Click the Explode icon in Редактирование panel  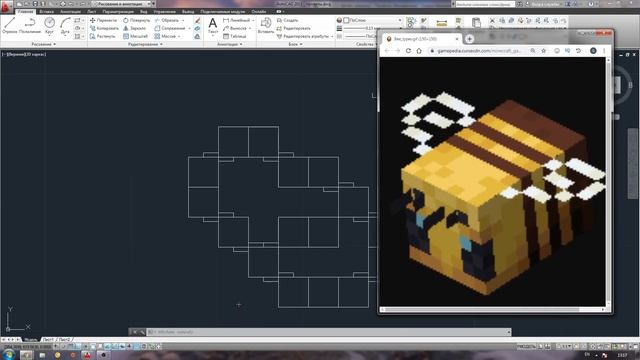[198, 29]
